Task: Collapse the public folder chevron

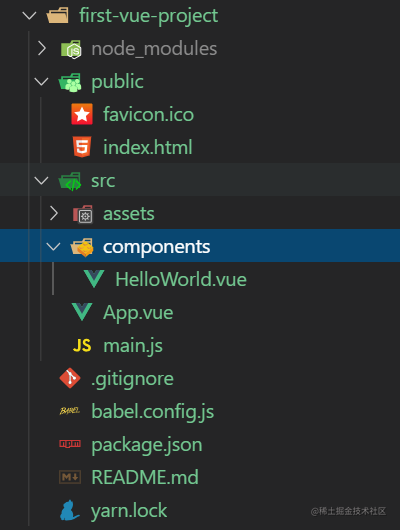Action: tap(41, 81)
